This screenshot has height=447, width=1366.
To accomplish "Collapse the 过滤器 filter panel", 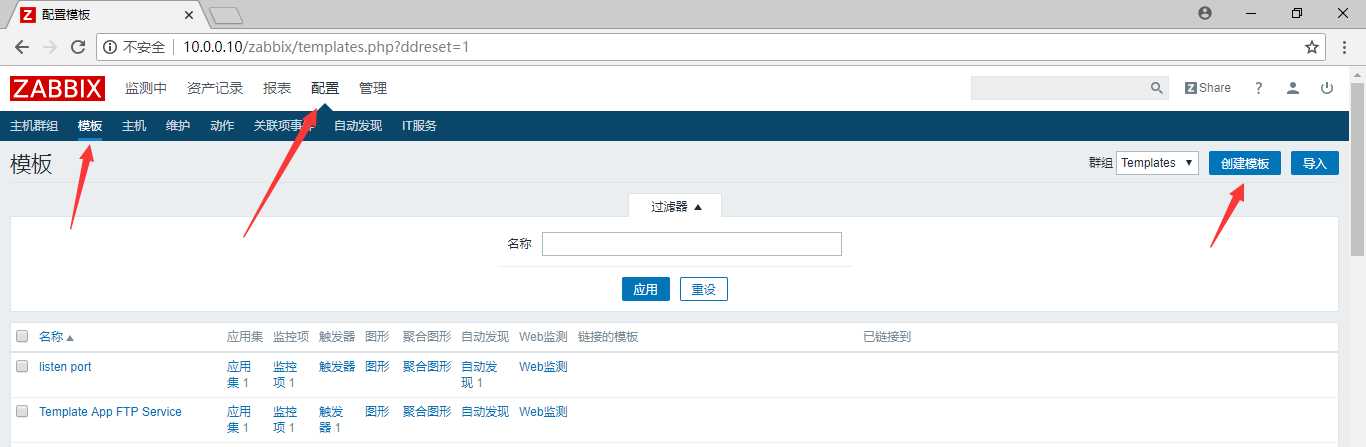I will (676, 206).
